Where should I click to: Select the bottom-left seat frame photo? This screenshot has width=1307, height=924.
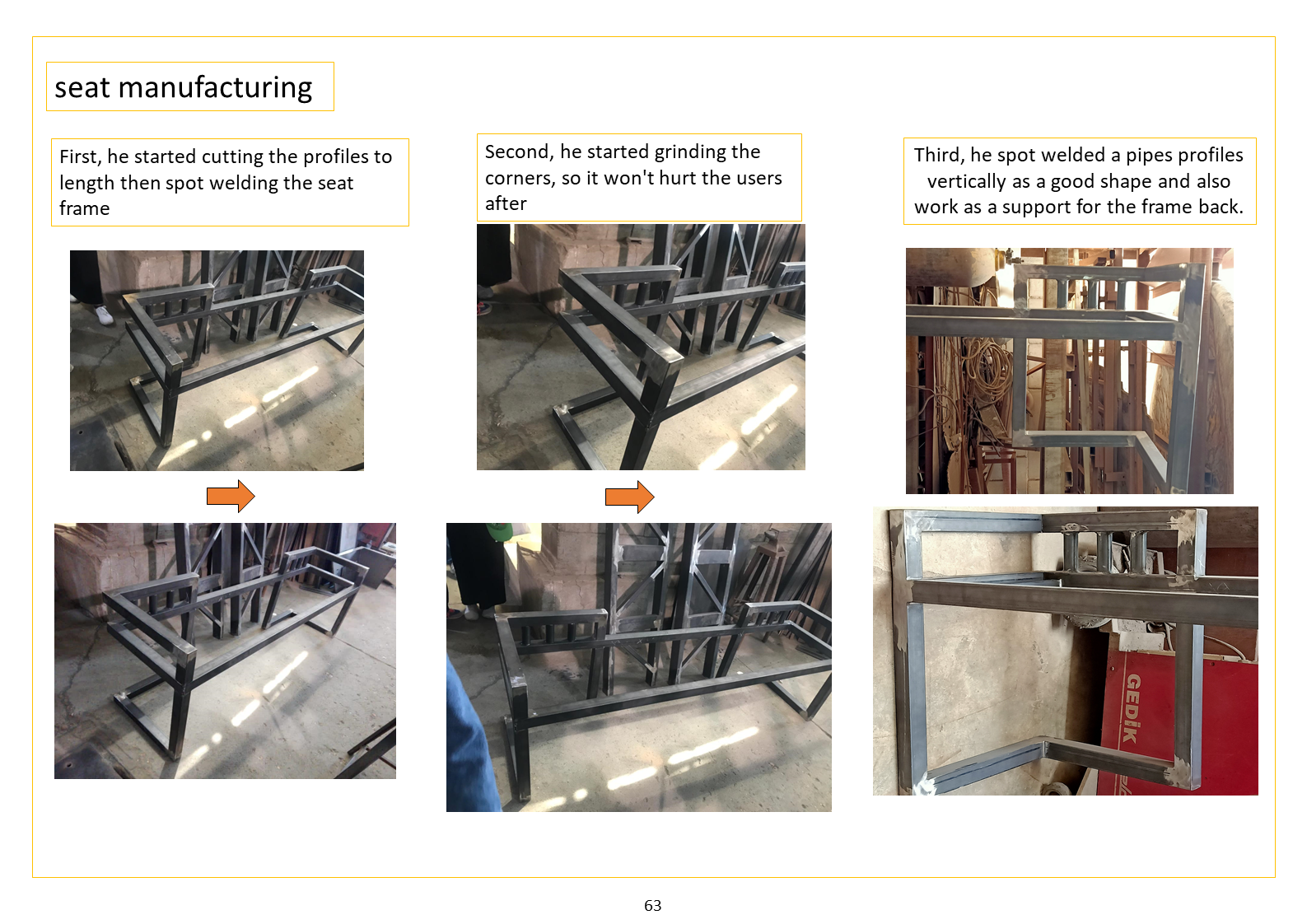[225, 651]
